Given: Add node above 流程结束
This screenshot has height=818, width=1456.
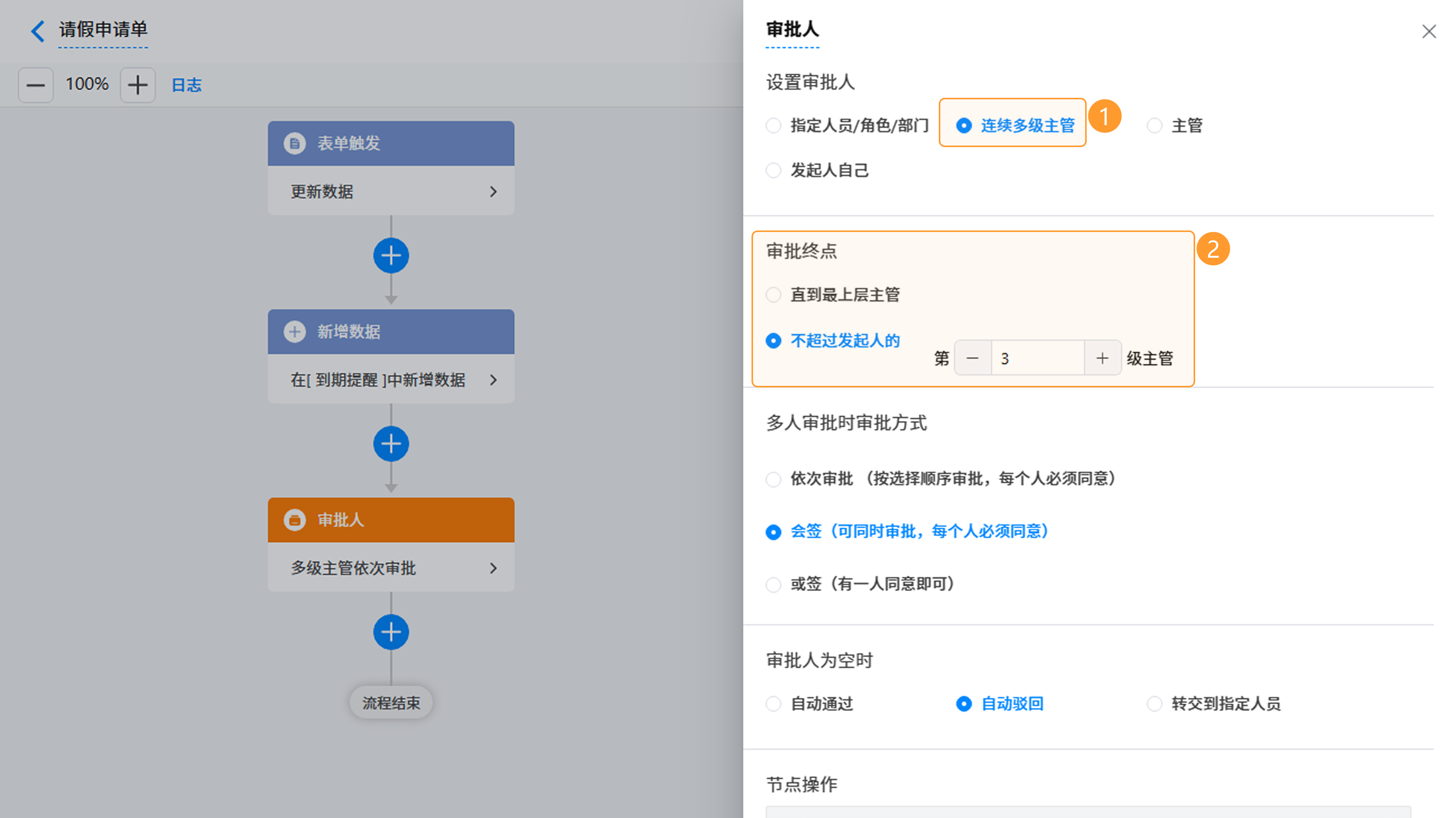Looking at the screenshot, I should [391, 632].
